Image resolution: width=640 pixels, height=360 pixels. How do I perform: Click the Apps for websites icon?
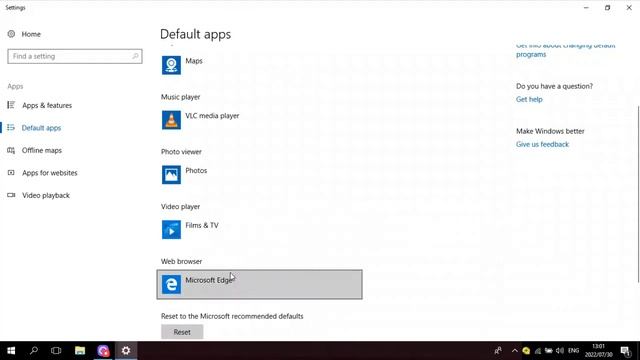(x=11, y=173)
